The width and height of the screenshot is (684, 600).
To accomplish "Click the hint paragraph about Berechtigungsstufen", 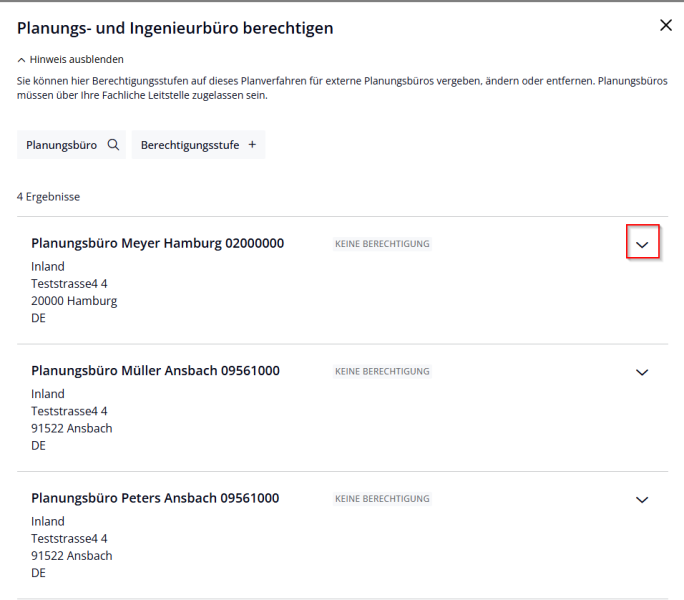I will click(340, 88).
